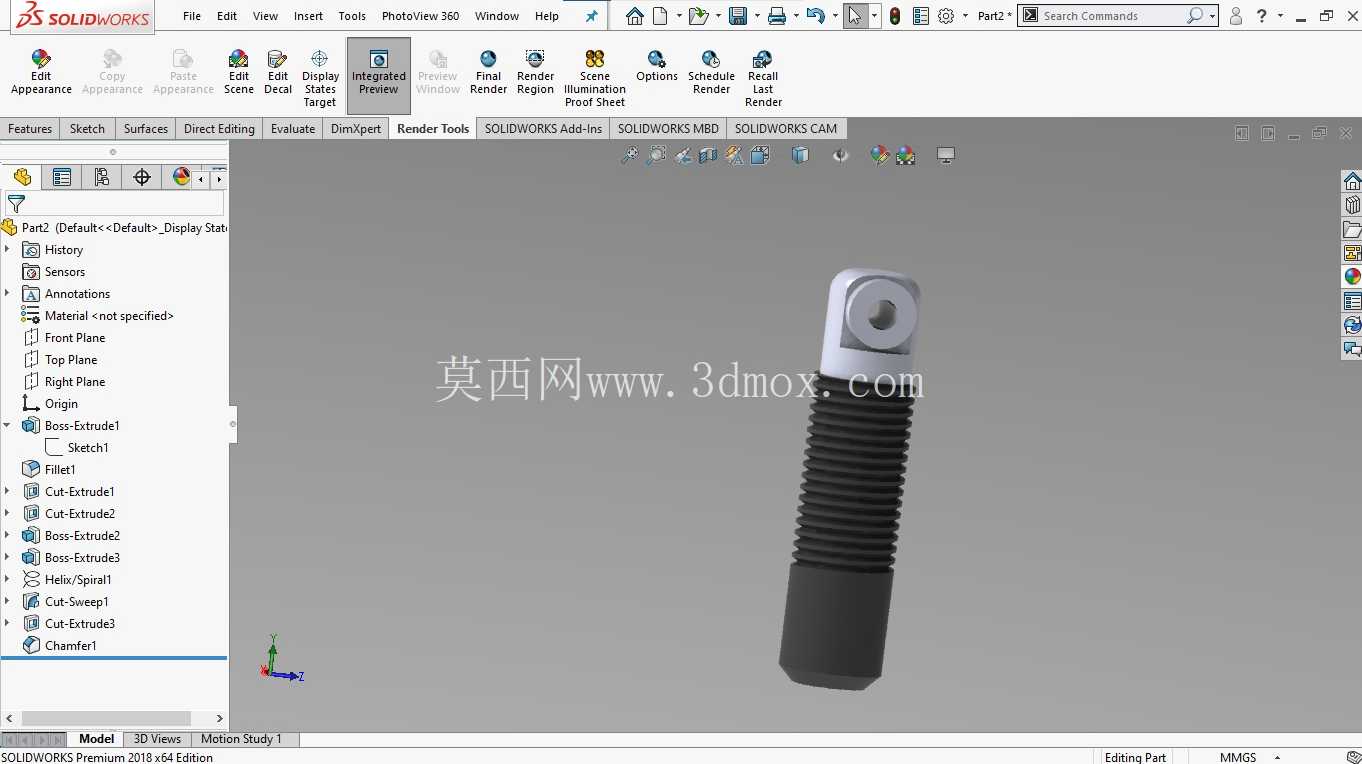Switch to FeatureManager design tree tab
The image size is (1362, 764).
22,177
